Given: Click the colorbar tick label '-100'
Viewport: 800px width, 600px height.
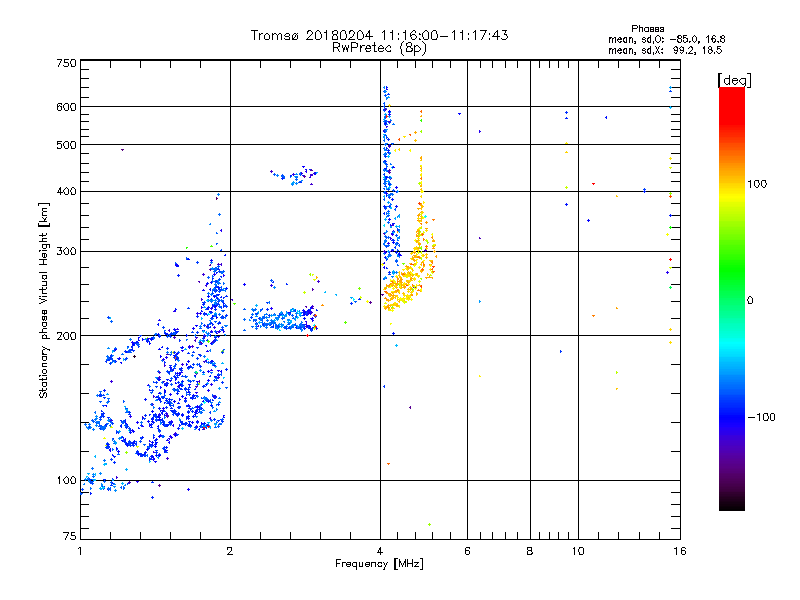Looking at the screenshot, I should coord(761,417).
